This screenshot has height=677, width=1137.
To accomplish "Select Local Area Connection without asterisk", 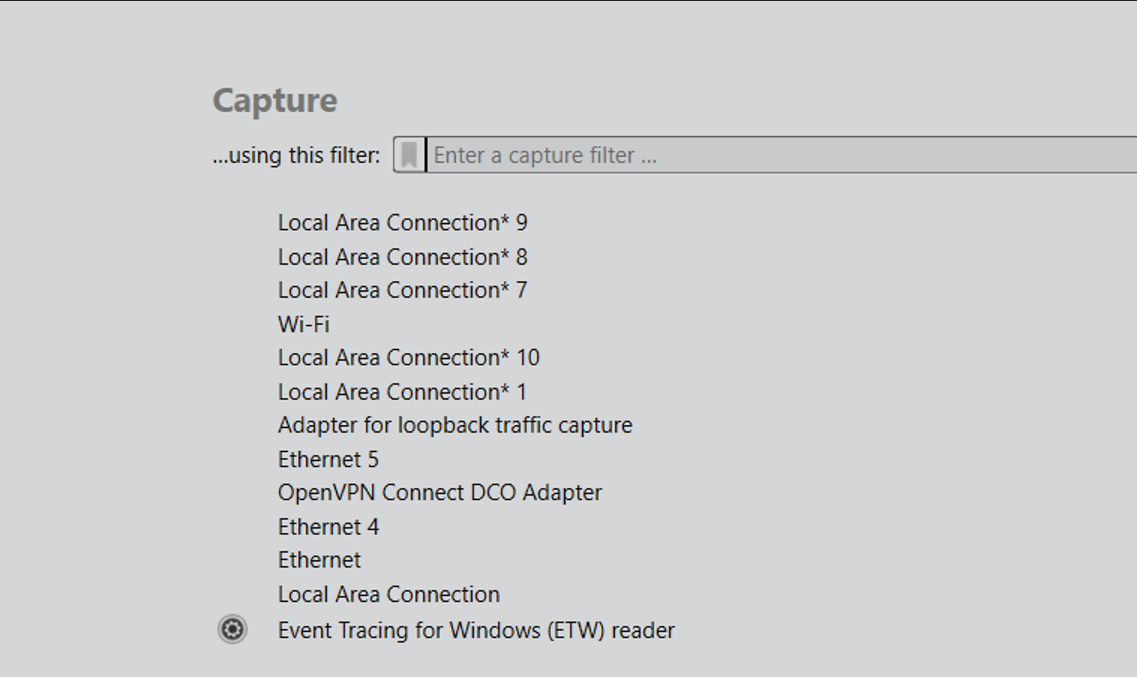I will [389, 594].
